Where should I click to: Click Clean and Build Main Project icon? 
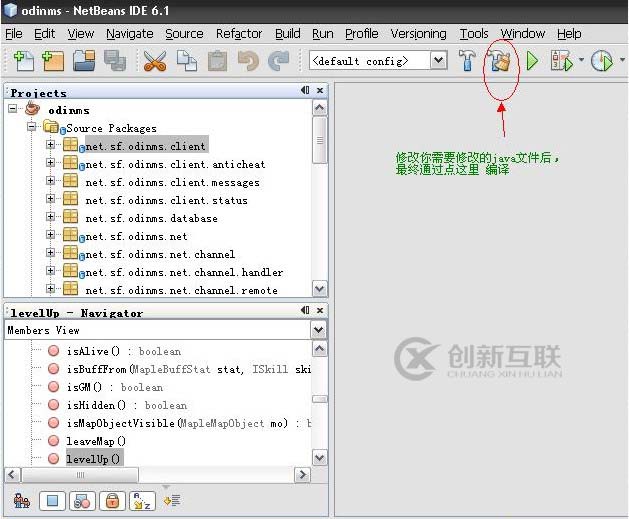pyautogui.click(x=500, y=61)
